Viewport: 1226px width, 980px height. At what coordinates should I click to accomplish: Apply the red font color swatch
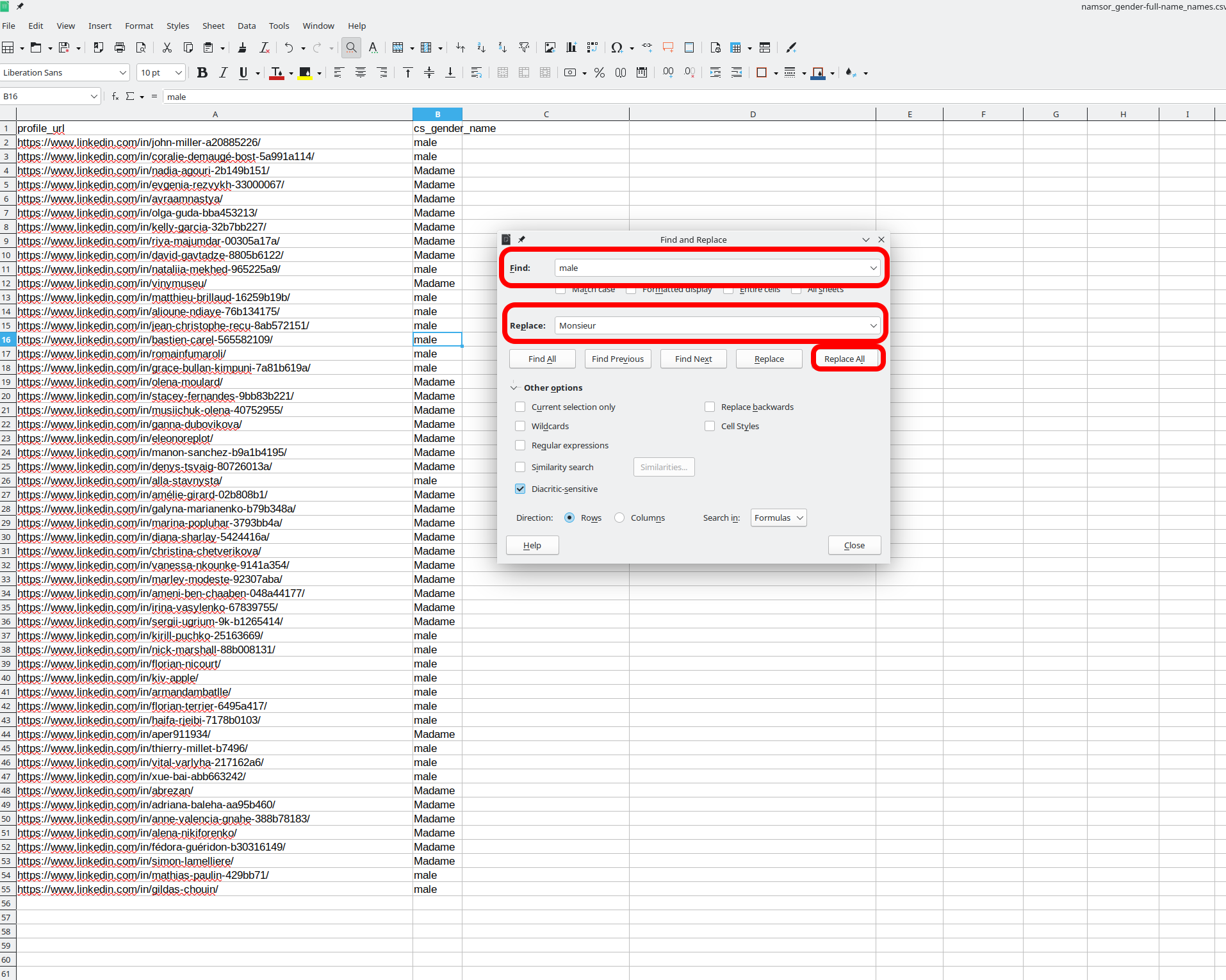[x=277, y=73]
